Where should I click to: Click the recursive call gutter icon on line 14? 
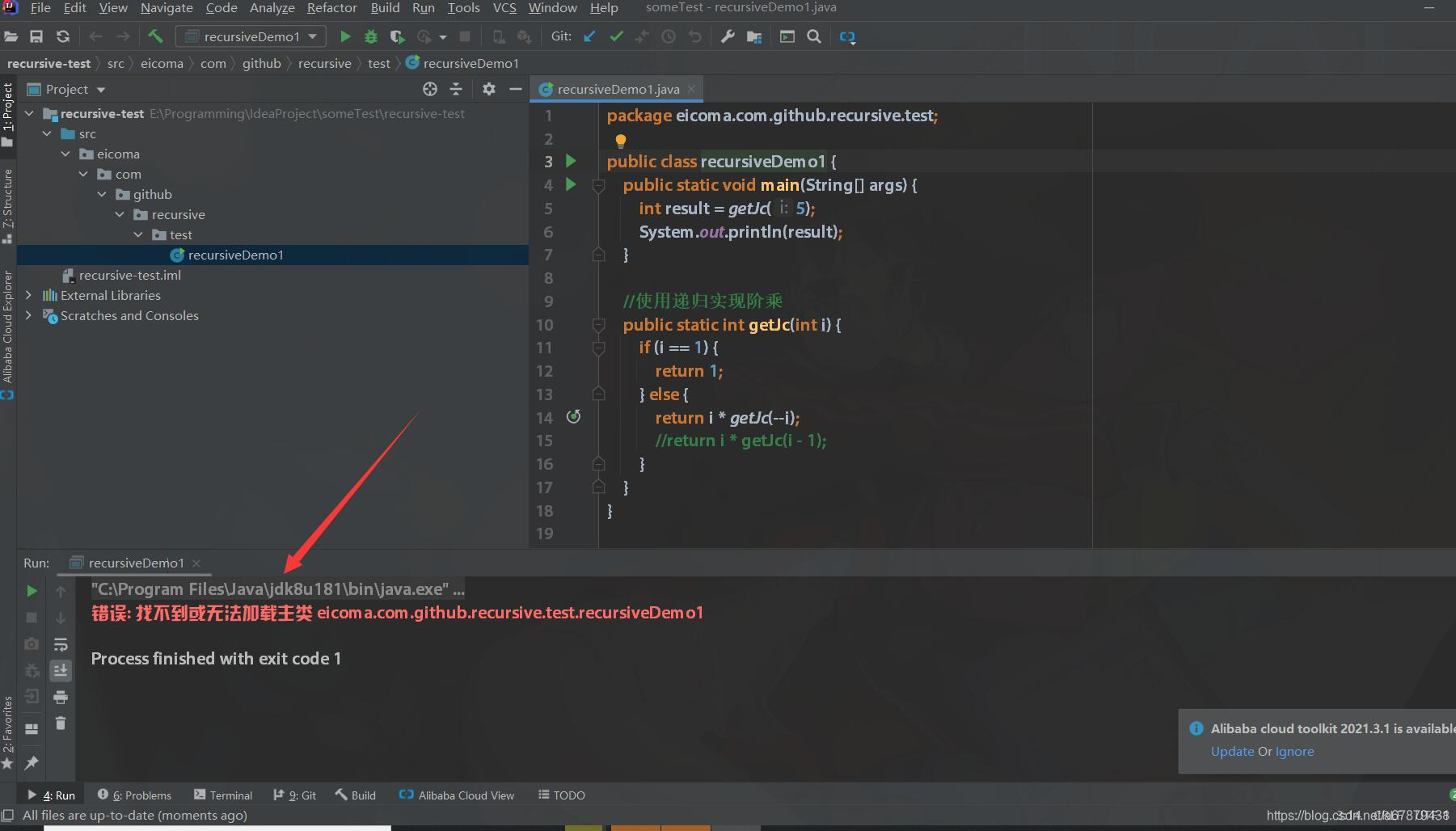[573, 416]
